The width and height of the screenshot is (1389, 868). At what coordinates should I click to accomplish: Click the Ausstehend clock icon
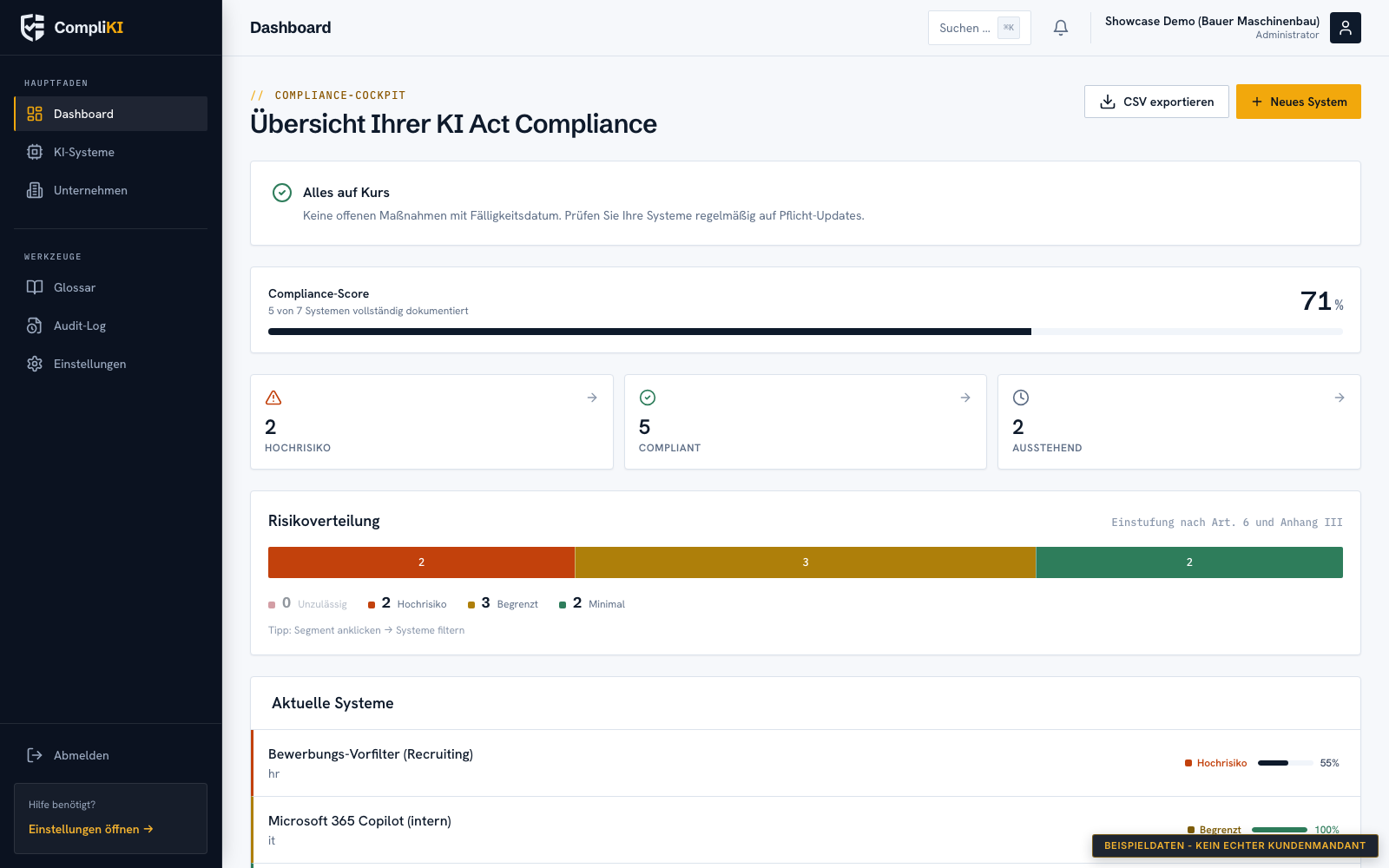[x=1021, y=398]
